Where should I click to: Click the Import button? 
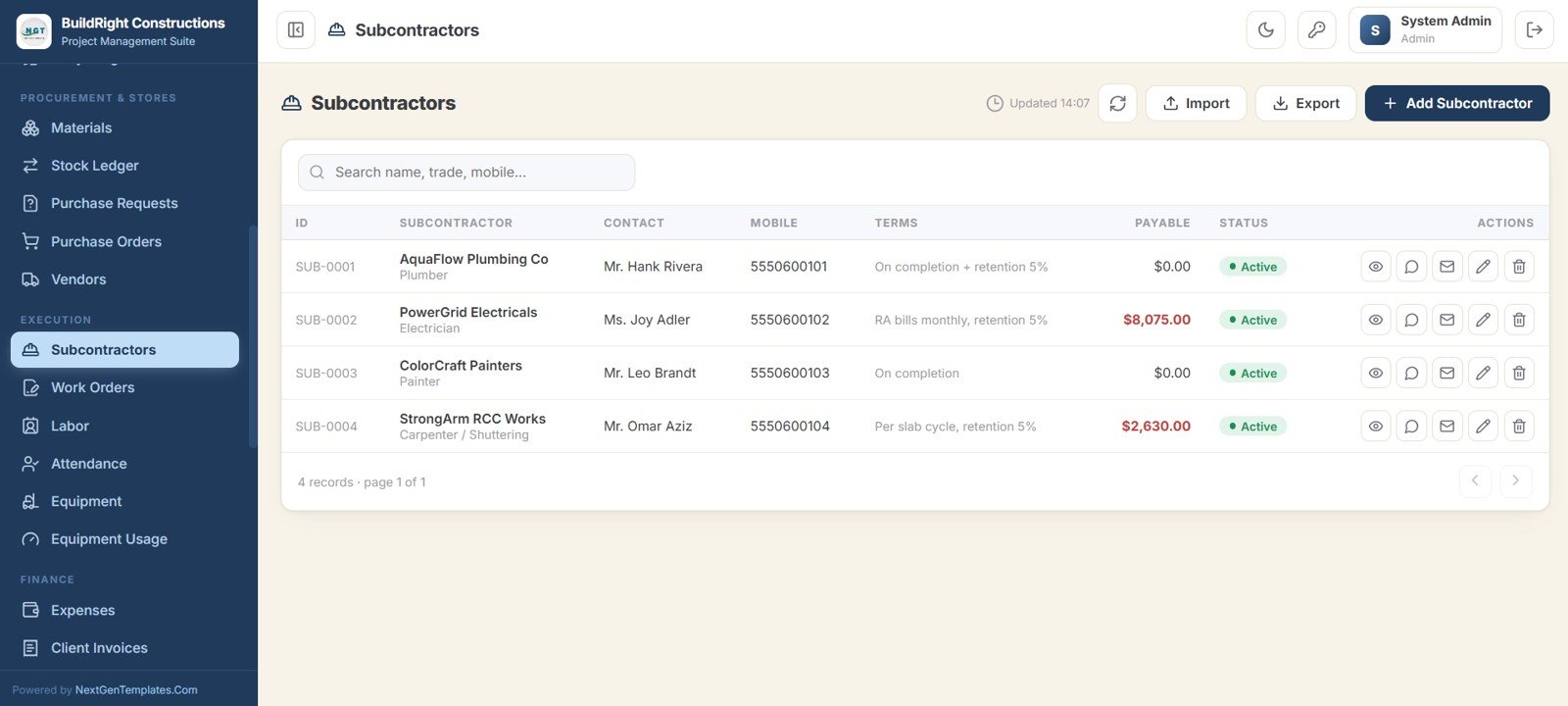click(x=1196, y=103)
